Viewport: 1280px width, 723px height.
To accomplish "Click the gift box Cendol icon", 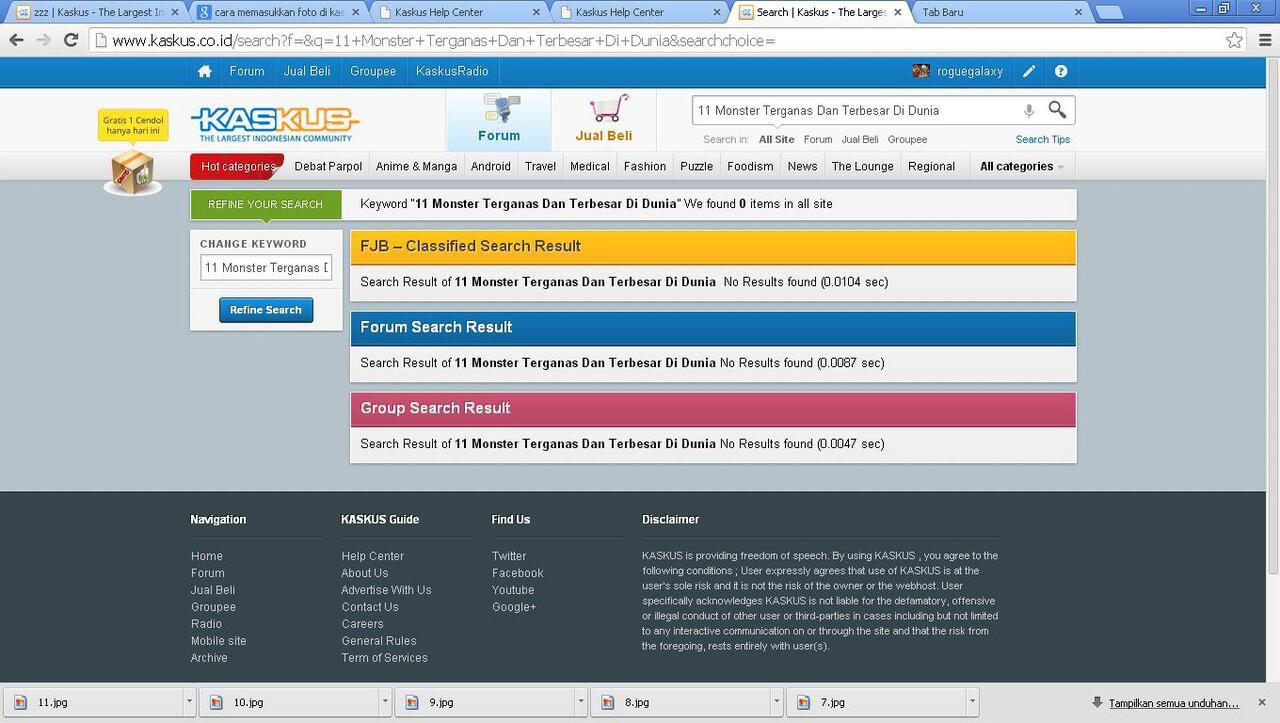I will pyautogui.click(x=132, y=172).
